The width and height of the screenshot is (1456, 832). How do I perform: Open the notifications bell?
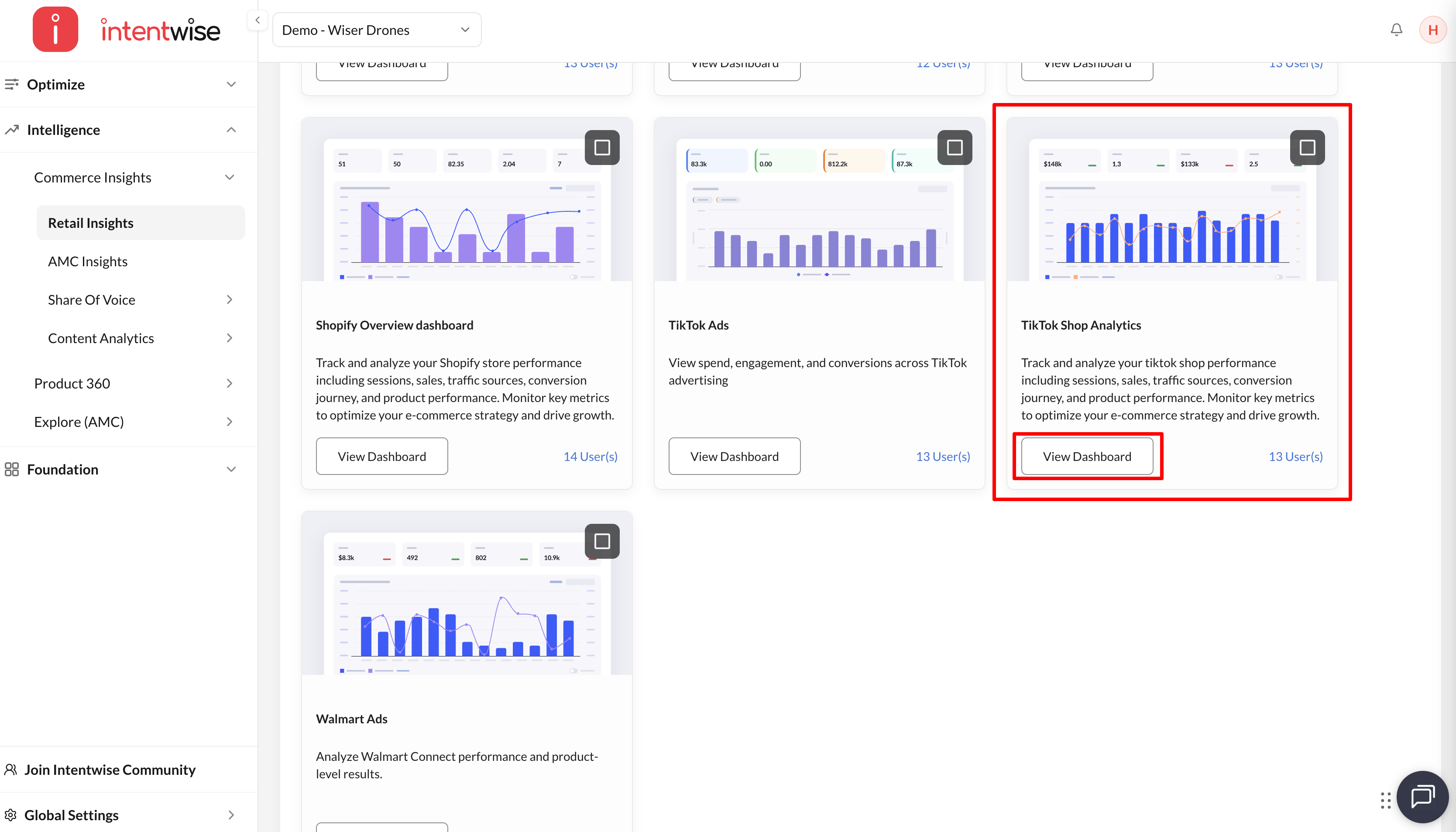point(1396,29)
